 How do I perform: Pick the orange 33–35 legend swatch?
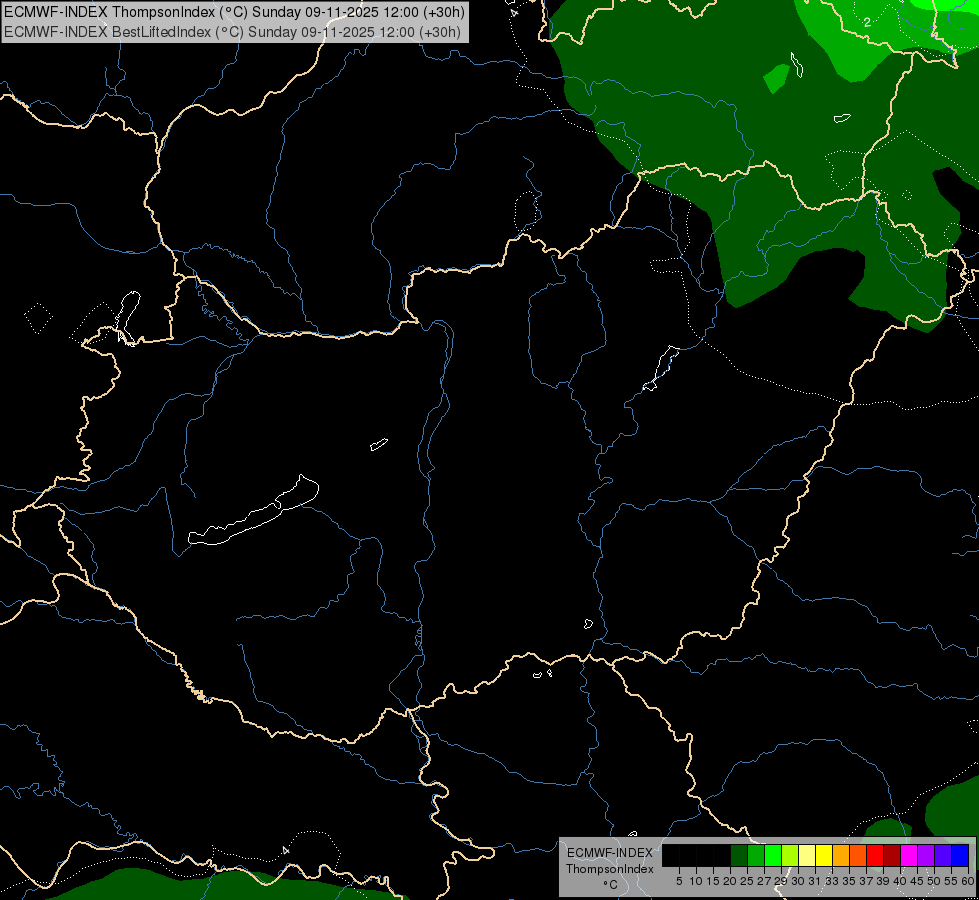(x=841, y=855)
